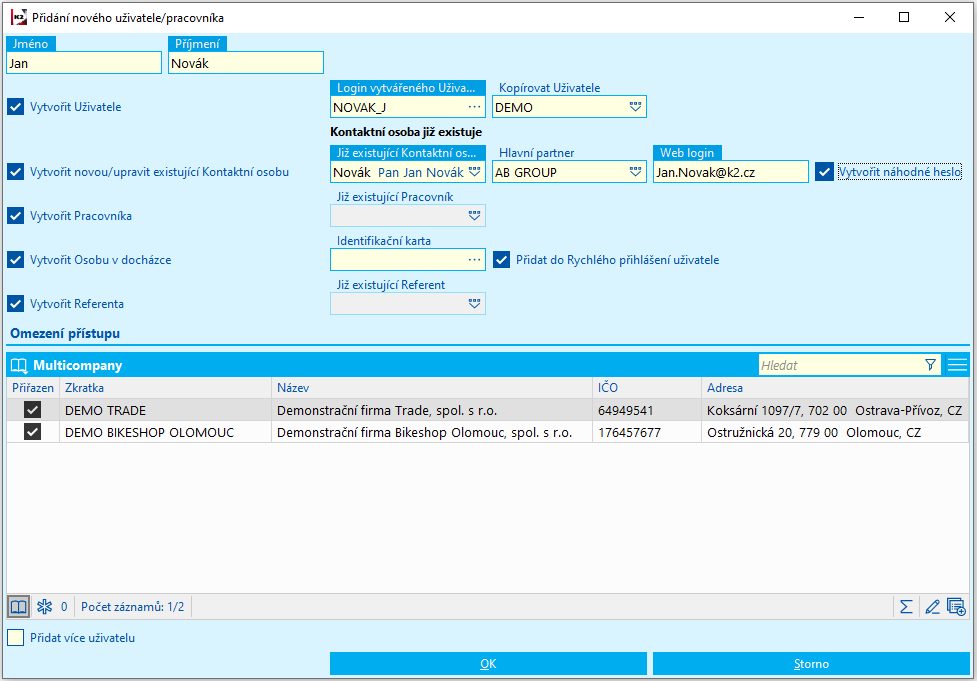Toggle the book view icon in status bar
The image size is (977, 681).
pos(19,606)
